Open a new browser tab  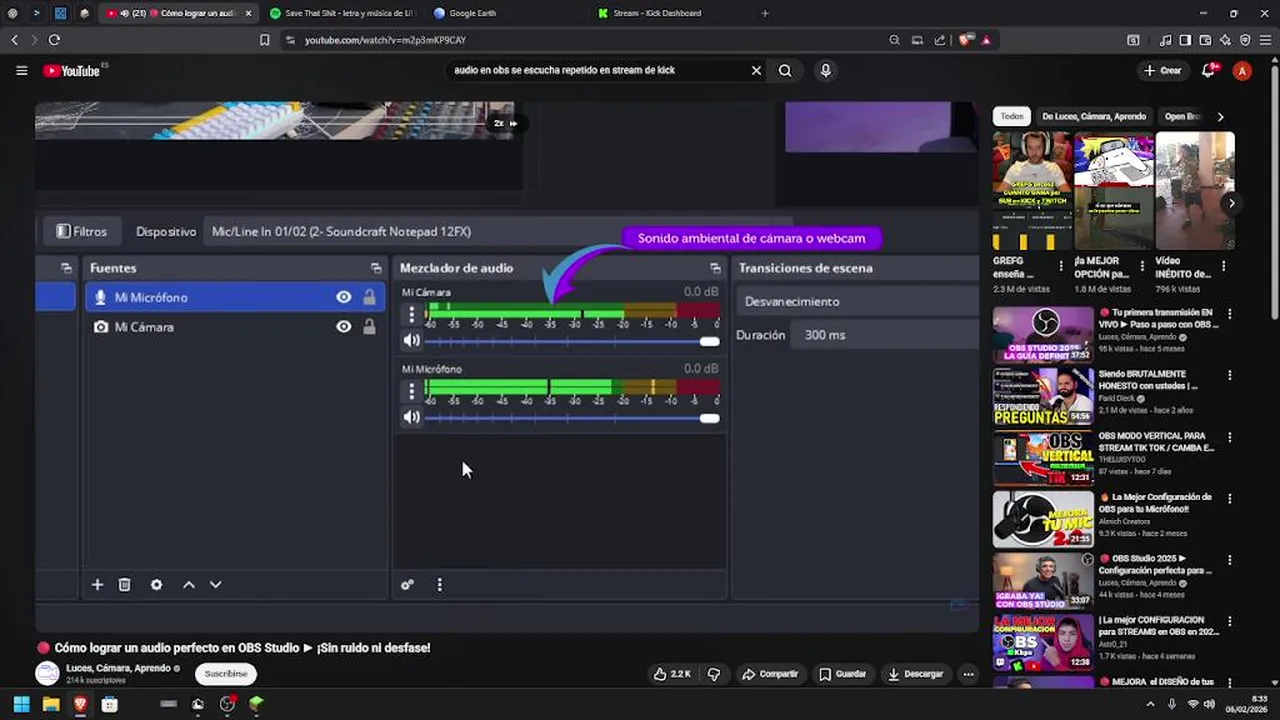(x=765, y=13)
